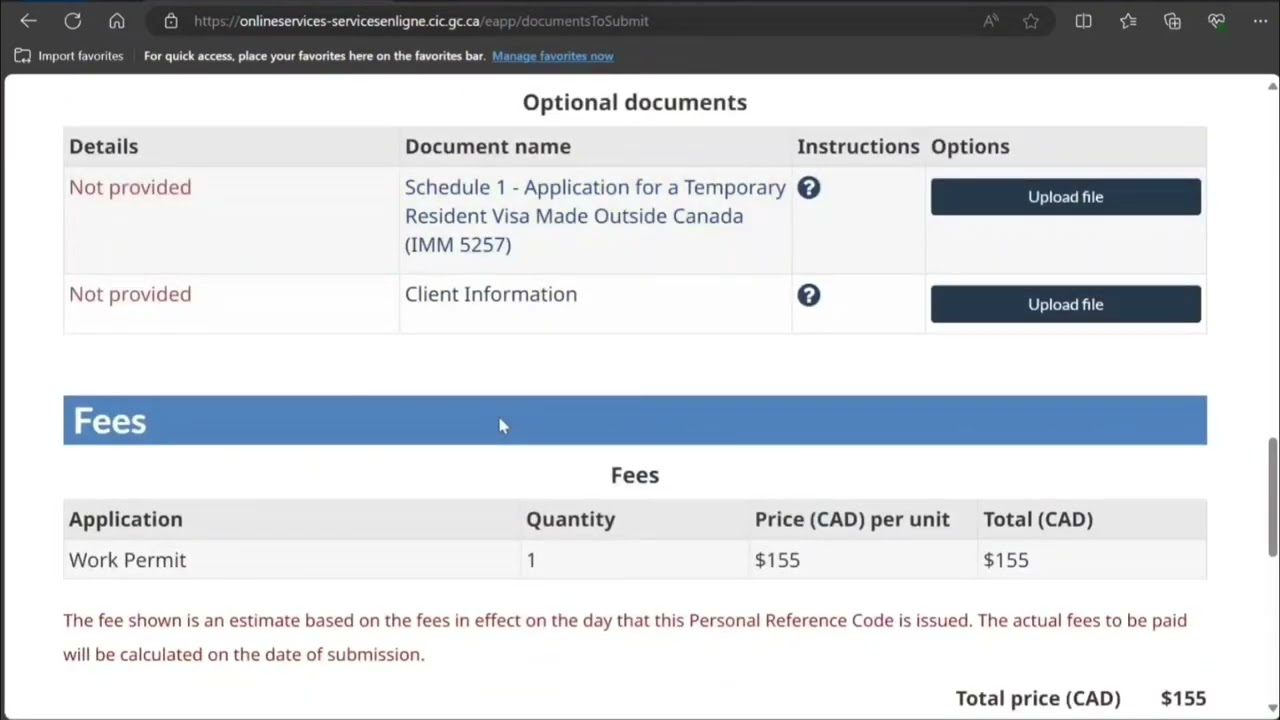Screen dimensions: 1280x720
Task: Click the 'Options' column header
Action: (x=970, y=146)
